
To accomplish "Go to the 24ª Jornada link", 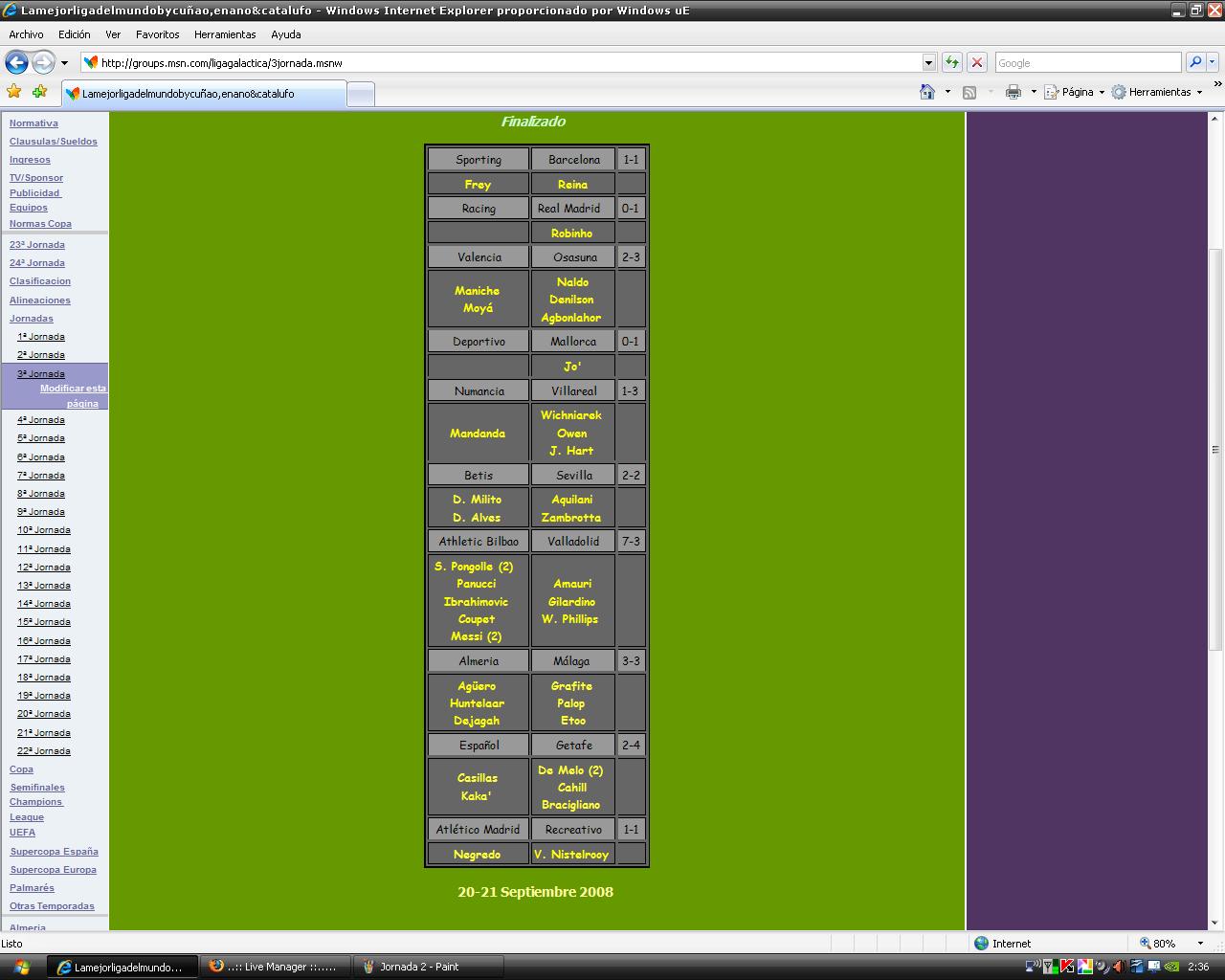I will pos(37,263).
